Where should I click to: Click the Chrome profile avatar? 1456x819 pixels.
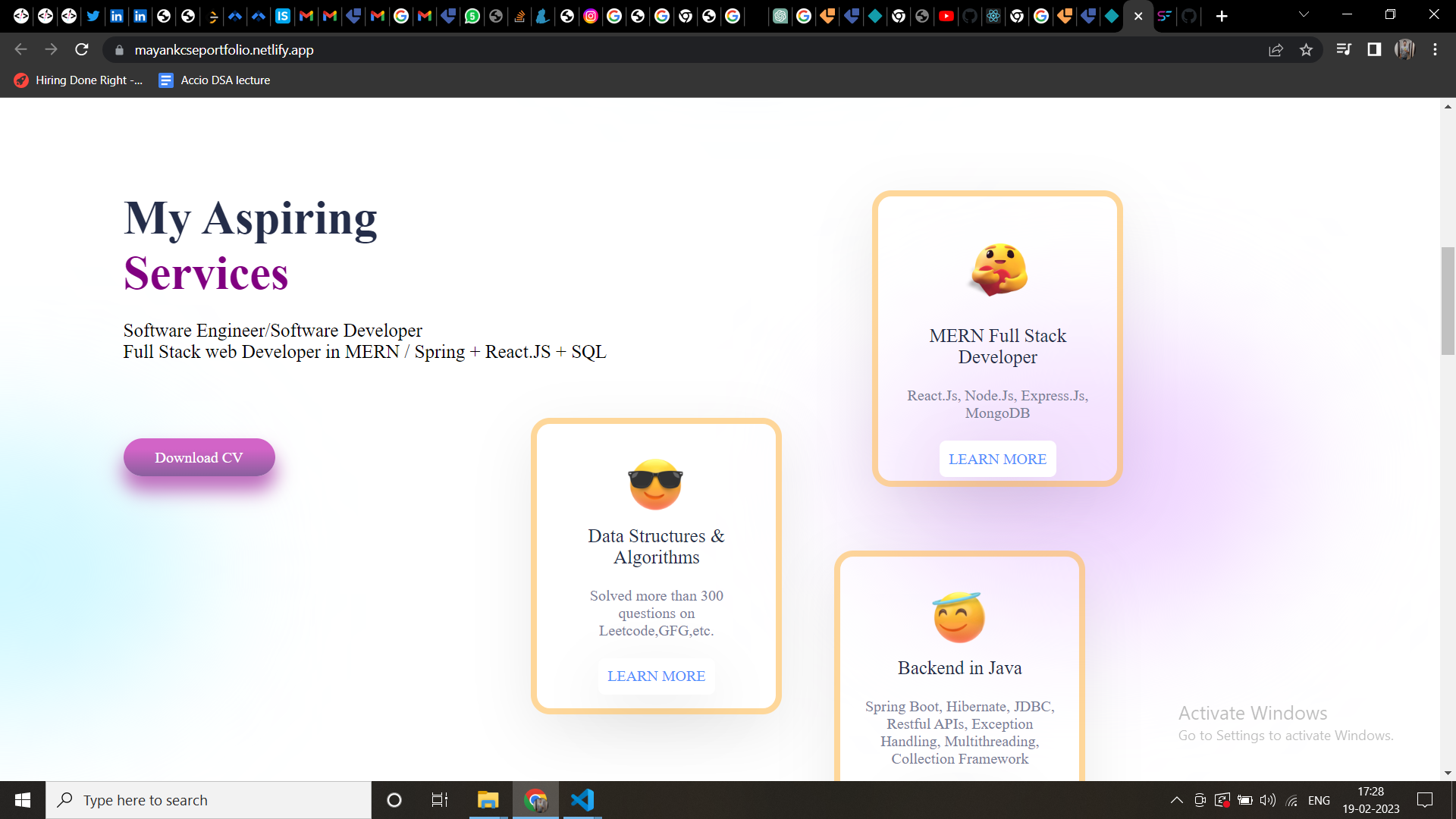coord(1405,49)
